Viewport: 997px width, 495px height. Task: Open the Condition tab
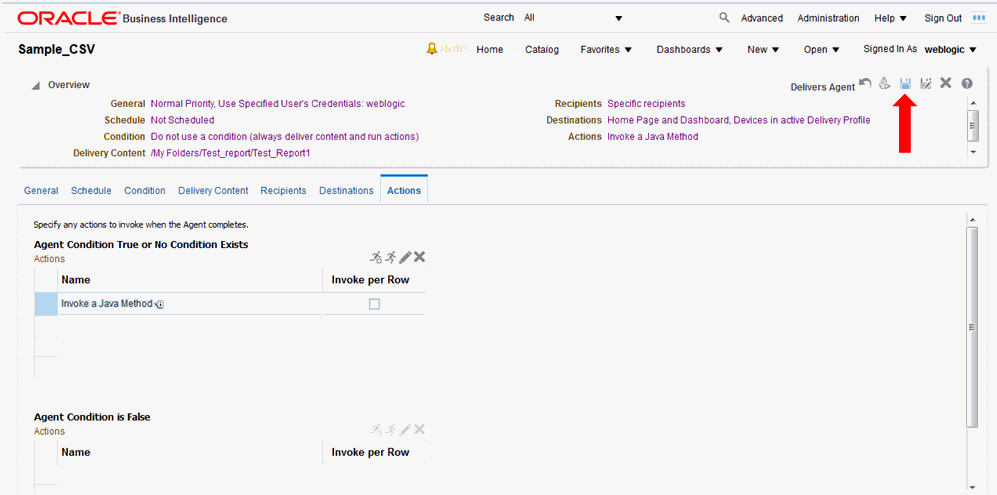click(144, 191)
